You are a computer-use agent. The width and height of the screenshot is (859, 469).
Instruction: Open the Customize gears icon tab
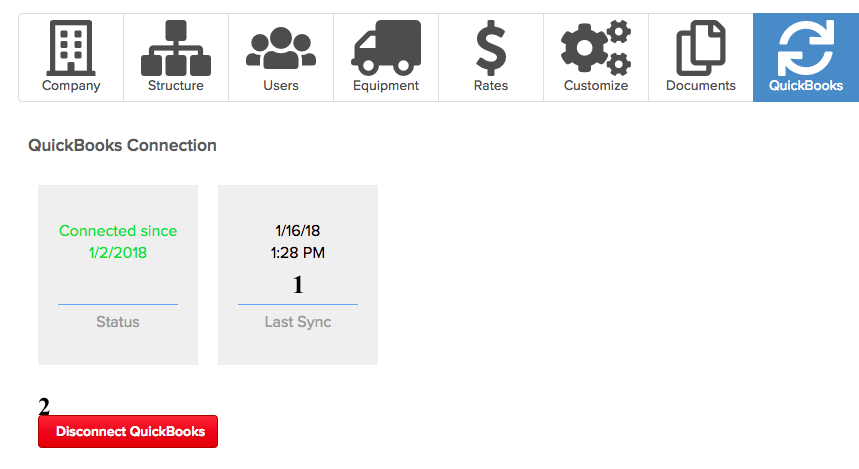point(596,58)
